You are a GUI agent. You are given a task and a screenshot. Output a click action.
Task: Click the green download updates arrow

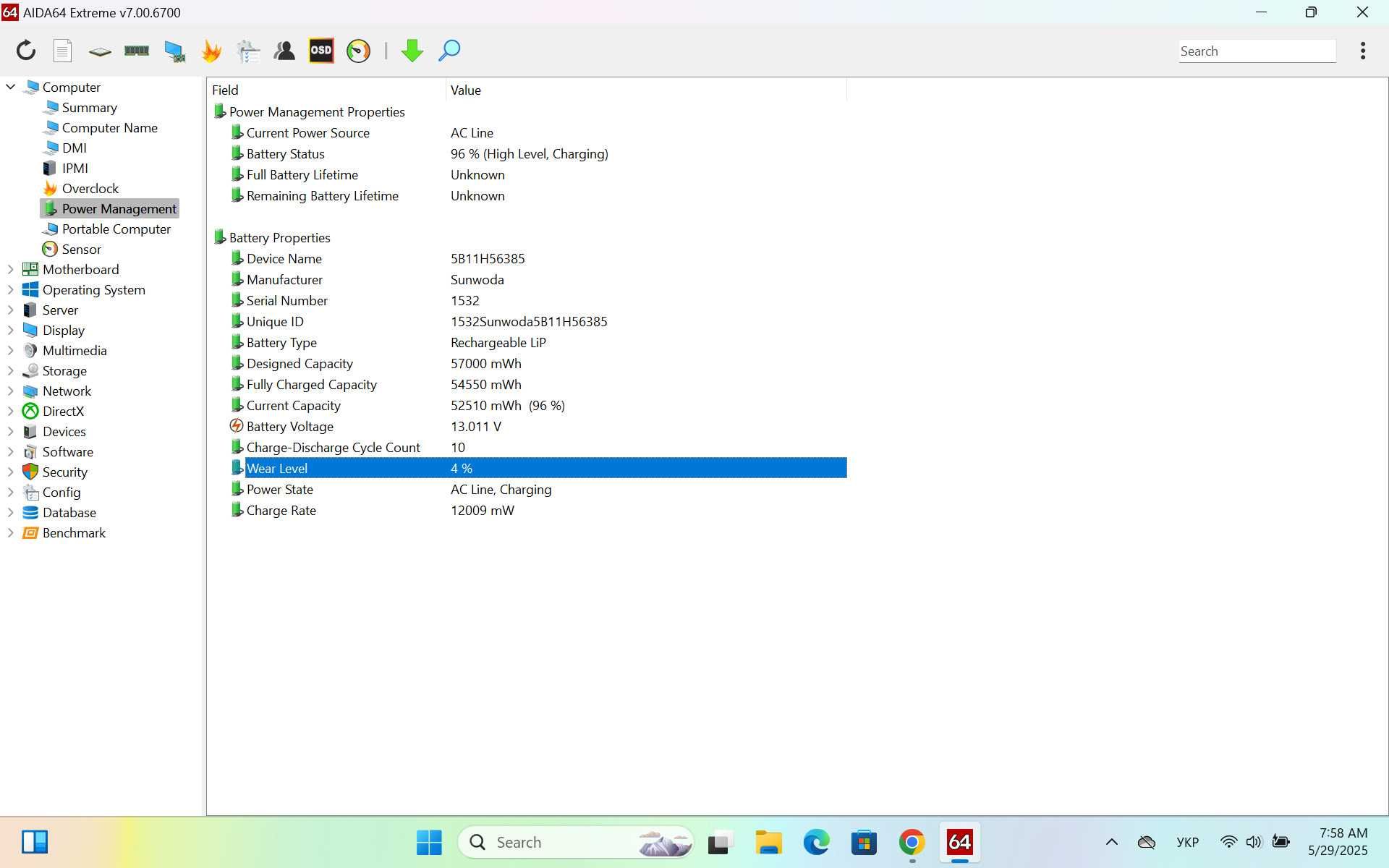click(412, 51)
